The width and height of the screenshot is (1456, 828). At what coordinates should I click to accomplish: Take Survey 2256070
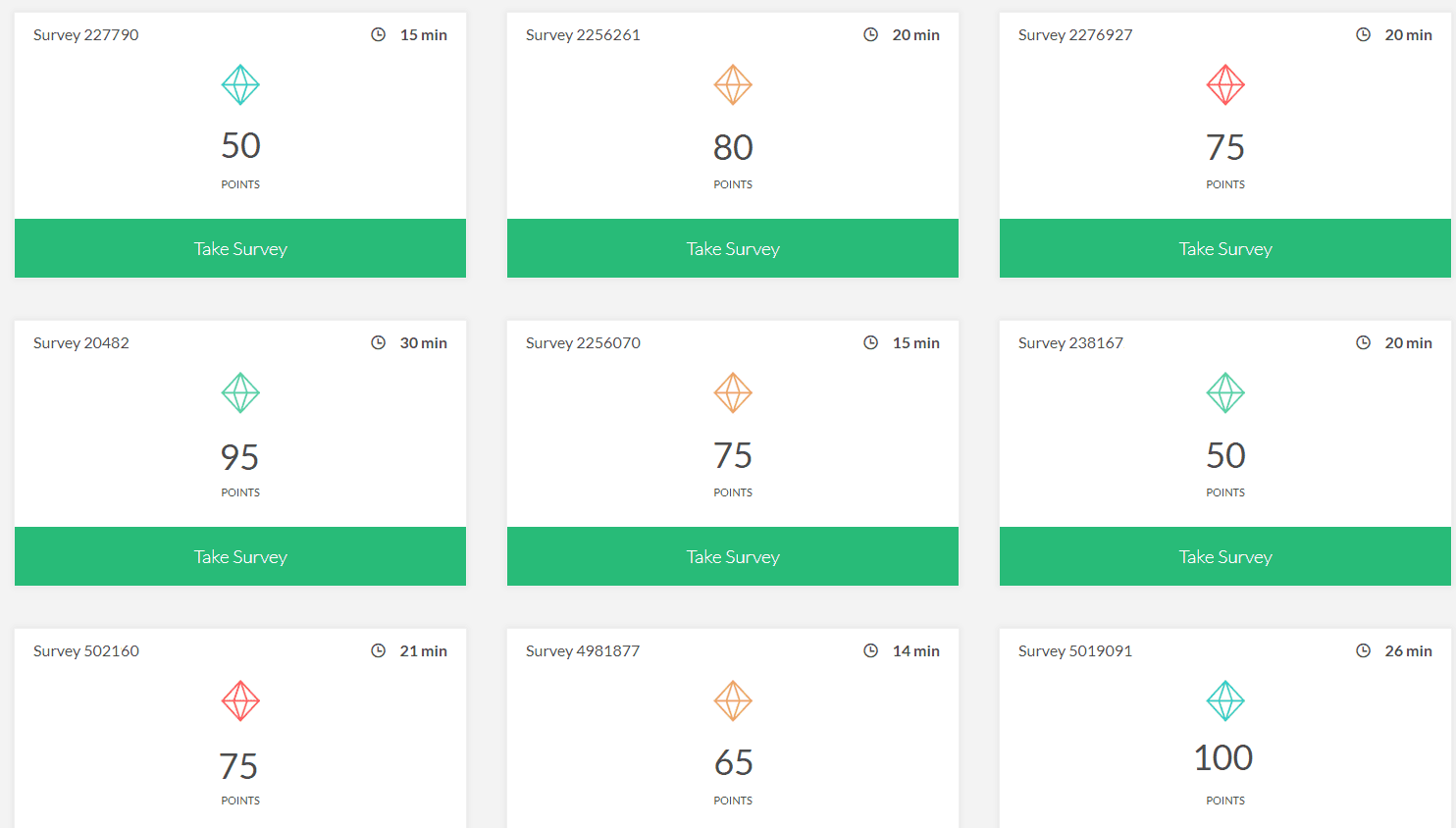click(733, 556)
